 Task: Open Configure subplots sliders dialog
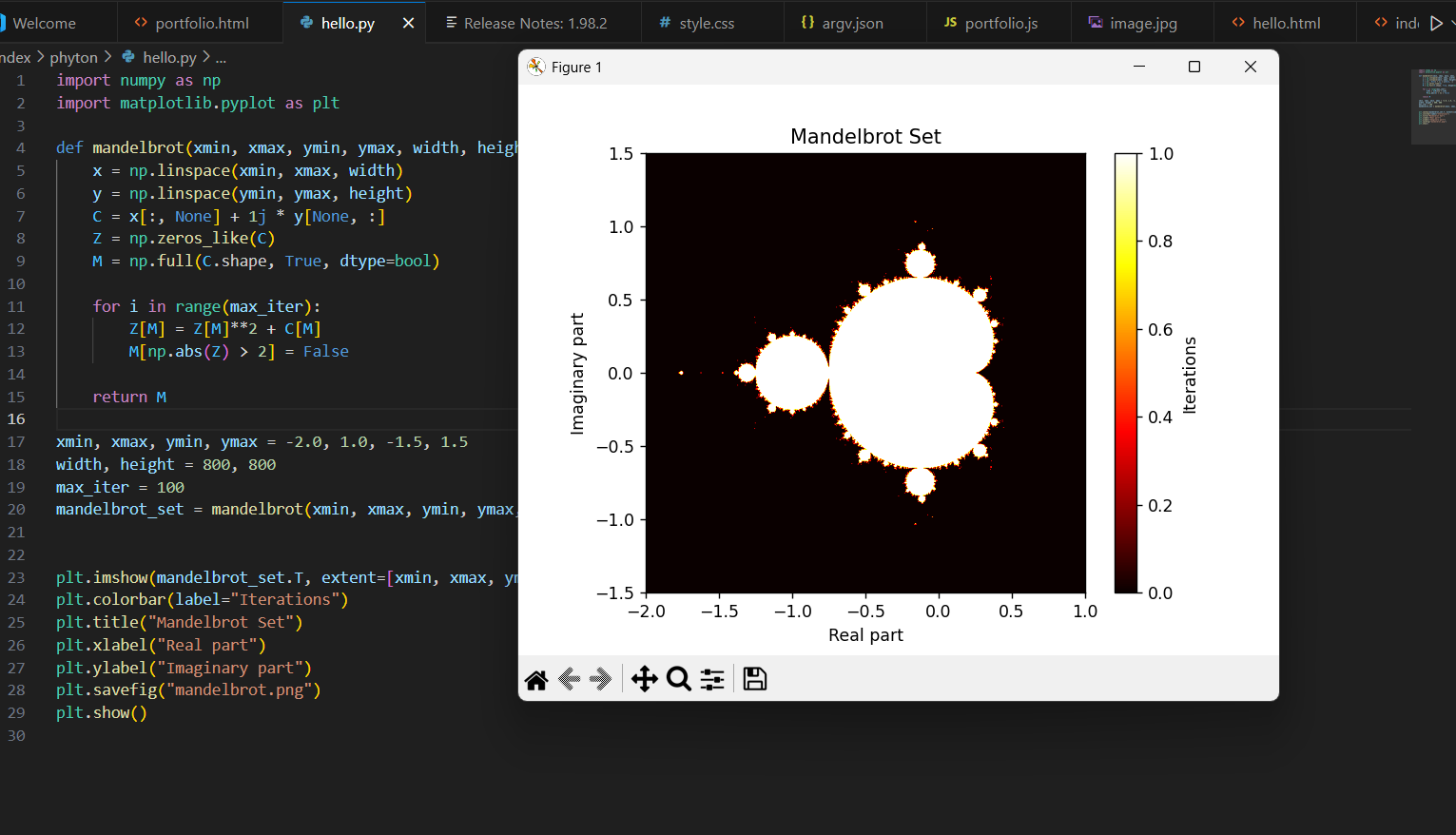click(x=712, y=679)
